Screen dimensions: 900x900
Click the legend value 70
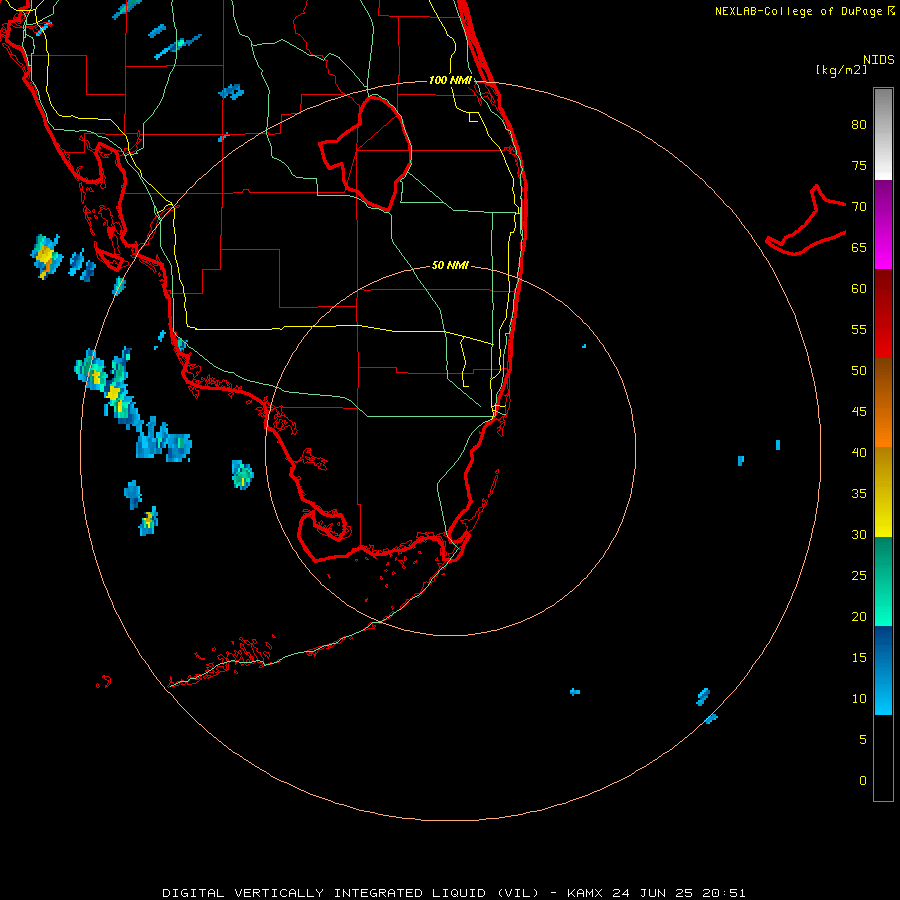click(859, 207)
